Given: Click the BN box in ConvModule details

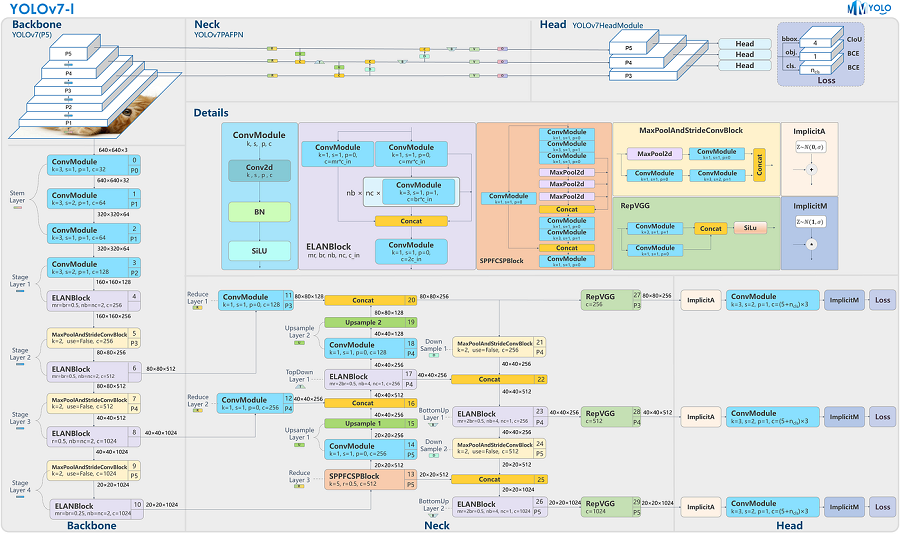Looking at the screenshot, I should pos(259,212).
